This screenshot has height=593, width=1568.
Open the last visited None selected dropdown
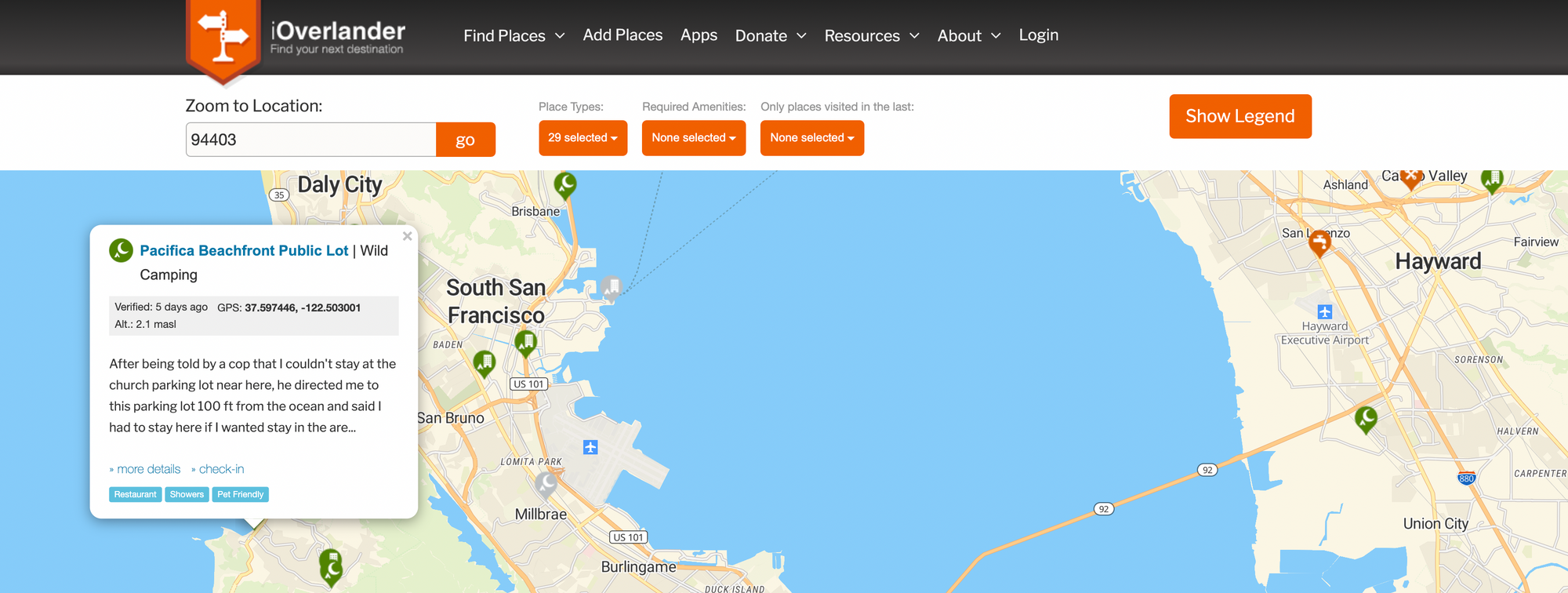812,138
